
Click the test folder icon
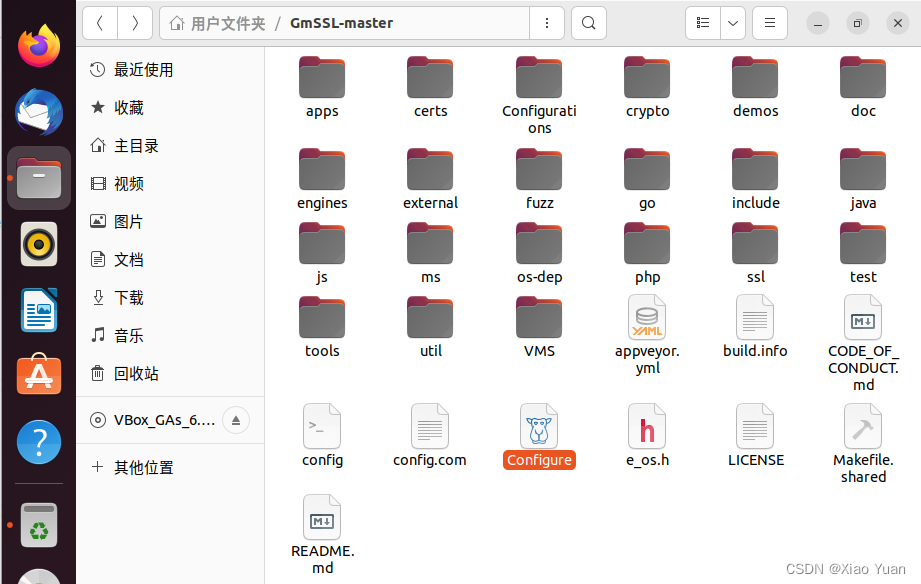click(x=863, y=244)
